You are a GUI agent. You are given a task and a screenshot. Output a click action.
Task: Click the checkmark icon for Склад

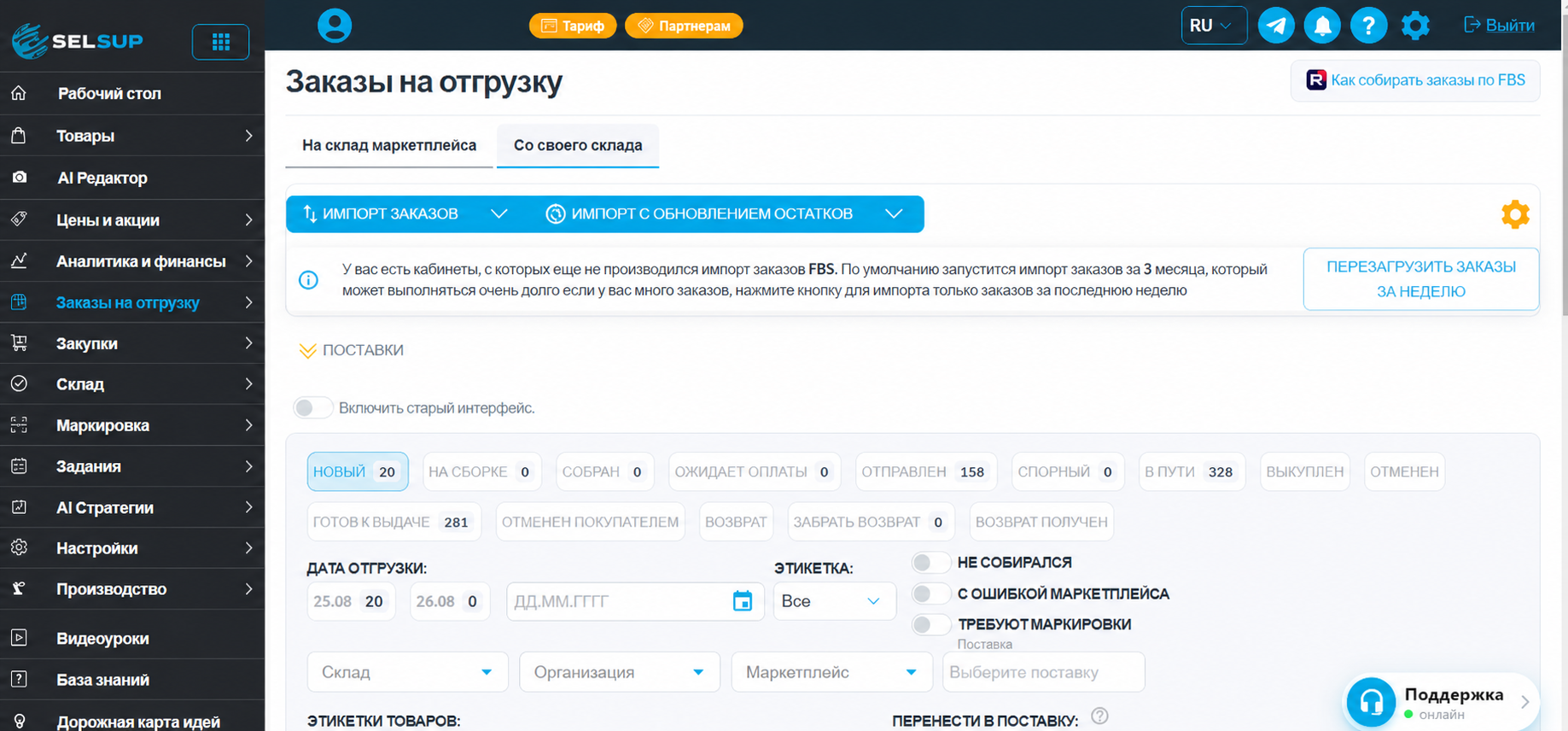pyautogui.click(x=19, y=384)
